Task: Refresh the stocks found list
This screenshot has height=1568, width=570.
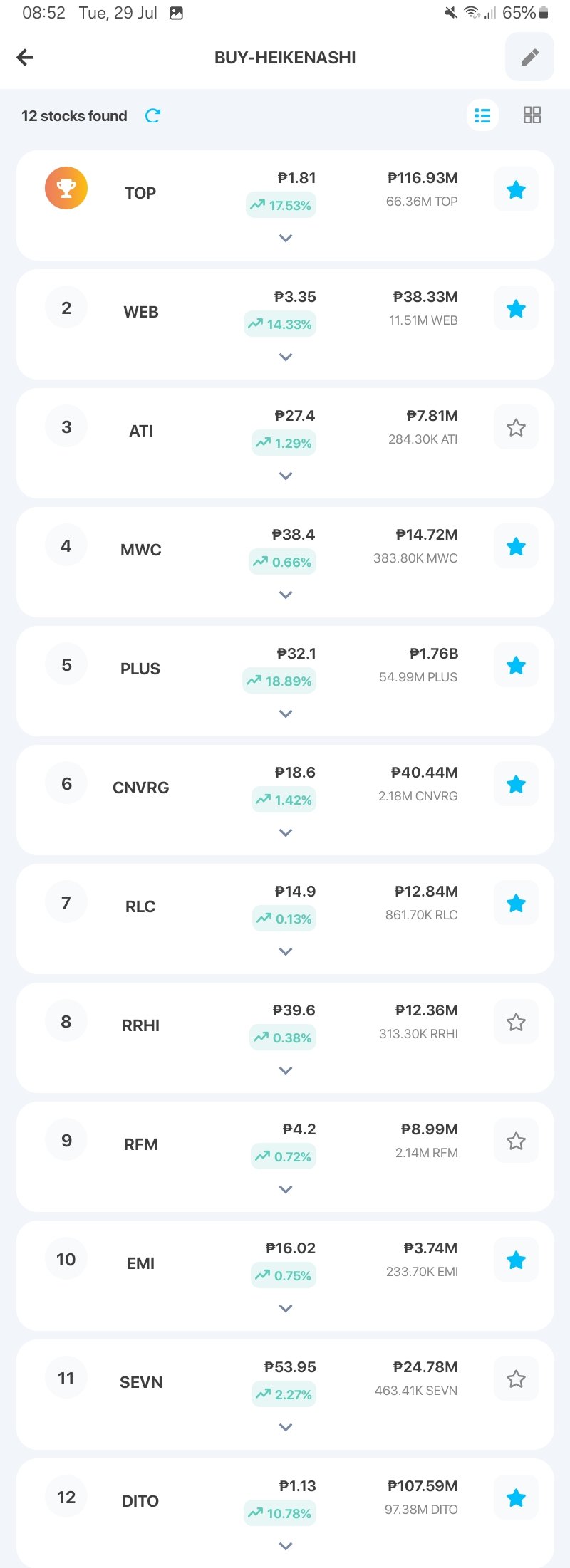Action: coord(152,115)
